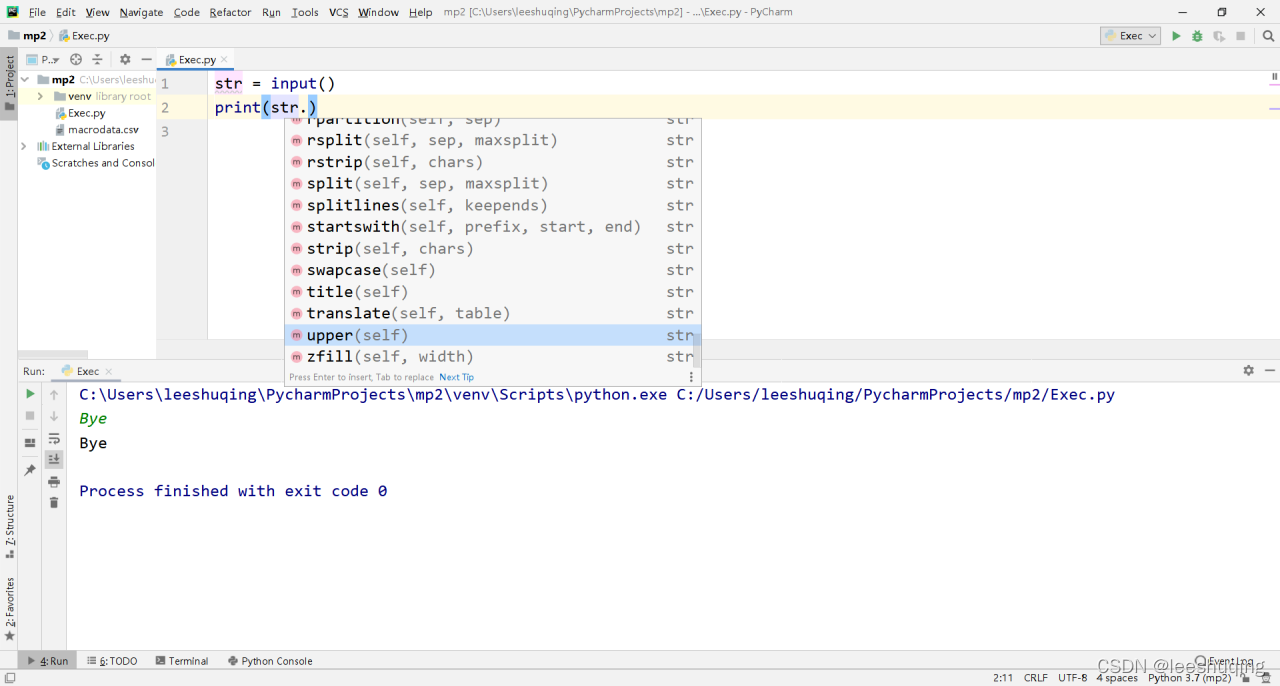This screenshot has height=686, width=1280.
Task: Open Search Everywhere magnifier icon
Action: 1268,36
